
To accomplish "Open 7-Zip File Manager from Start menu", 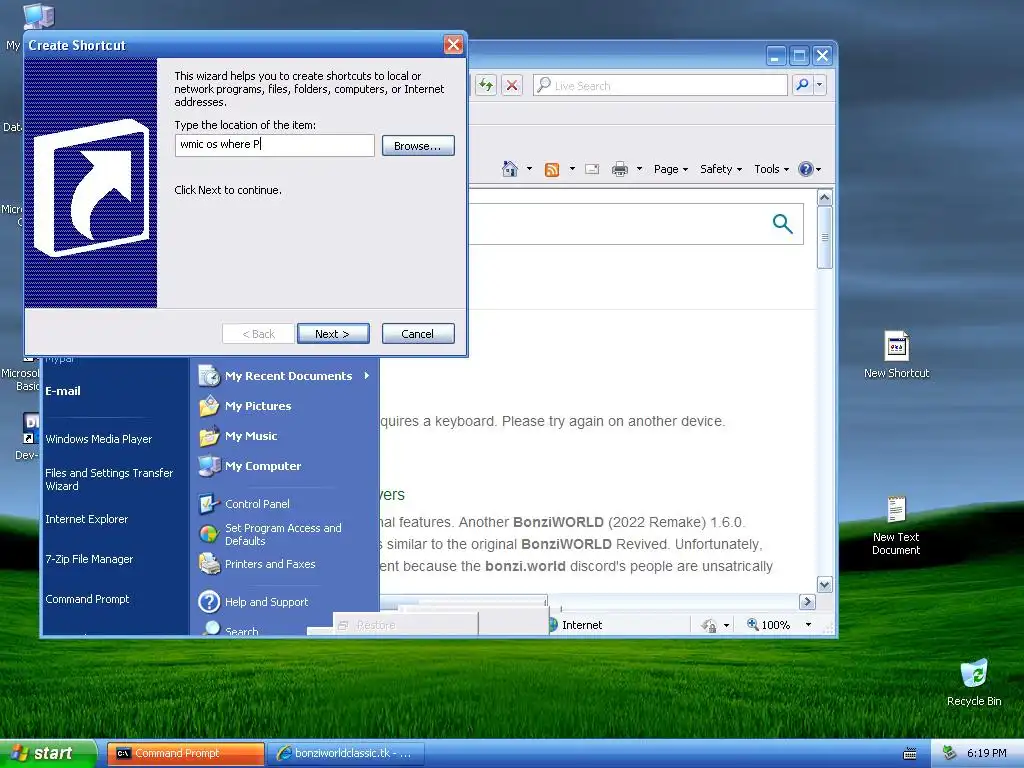I will [x=89, y=559].
